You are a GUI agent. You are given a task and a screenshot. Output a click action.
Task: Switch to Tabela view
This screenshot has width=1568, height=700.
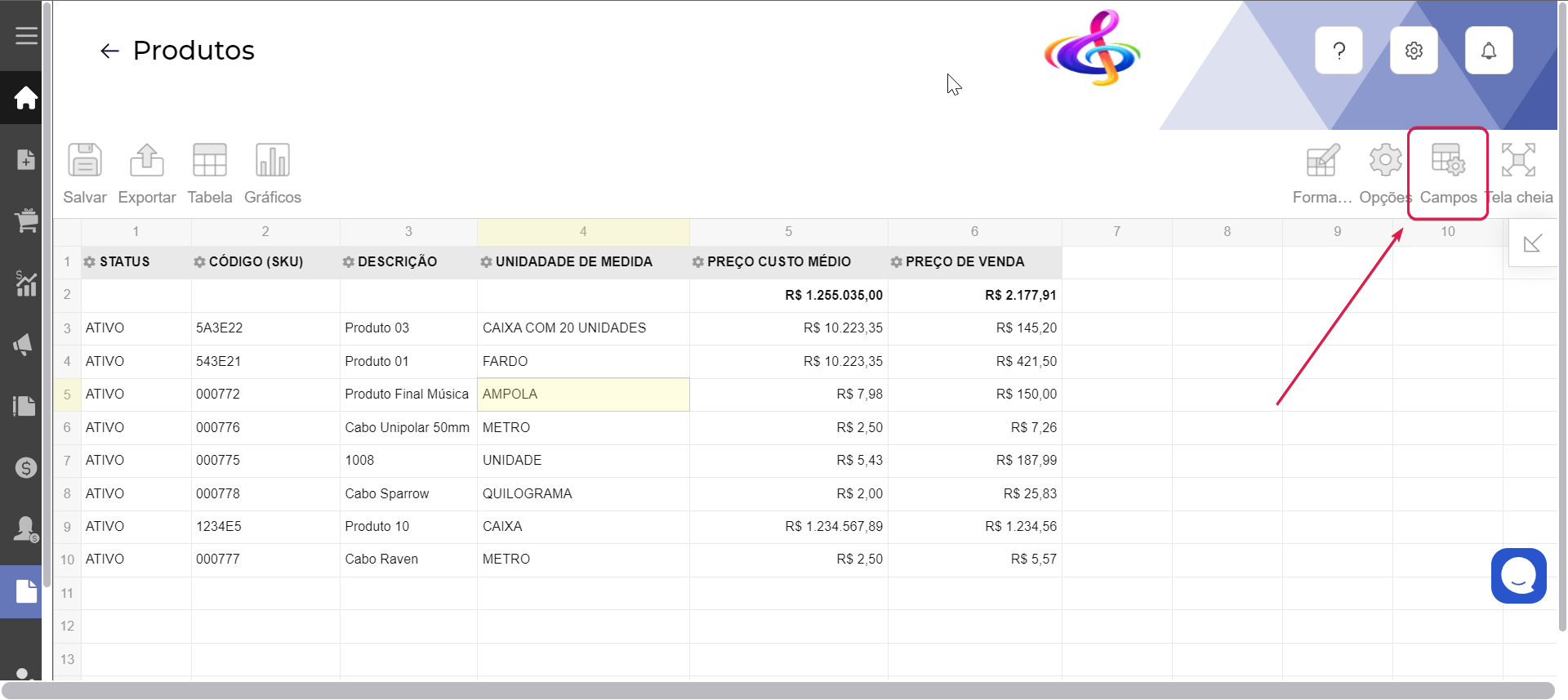click(x=210, y=172)
